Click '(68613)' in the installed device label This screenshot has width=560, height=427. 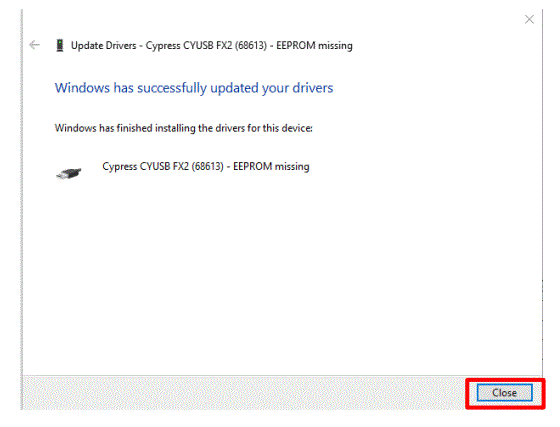[208, 166]
